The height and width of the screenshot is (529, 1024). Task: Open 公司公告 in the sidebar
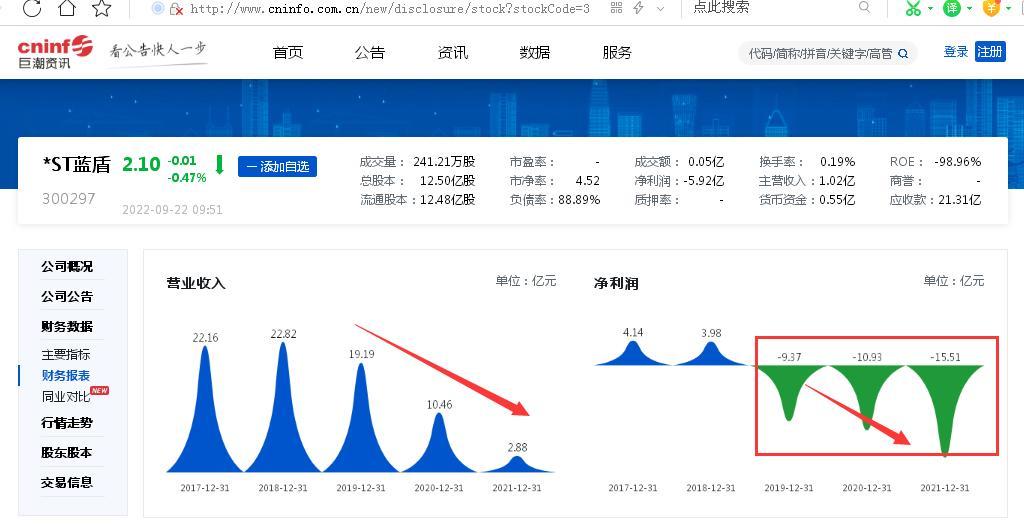point(67,297)
